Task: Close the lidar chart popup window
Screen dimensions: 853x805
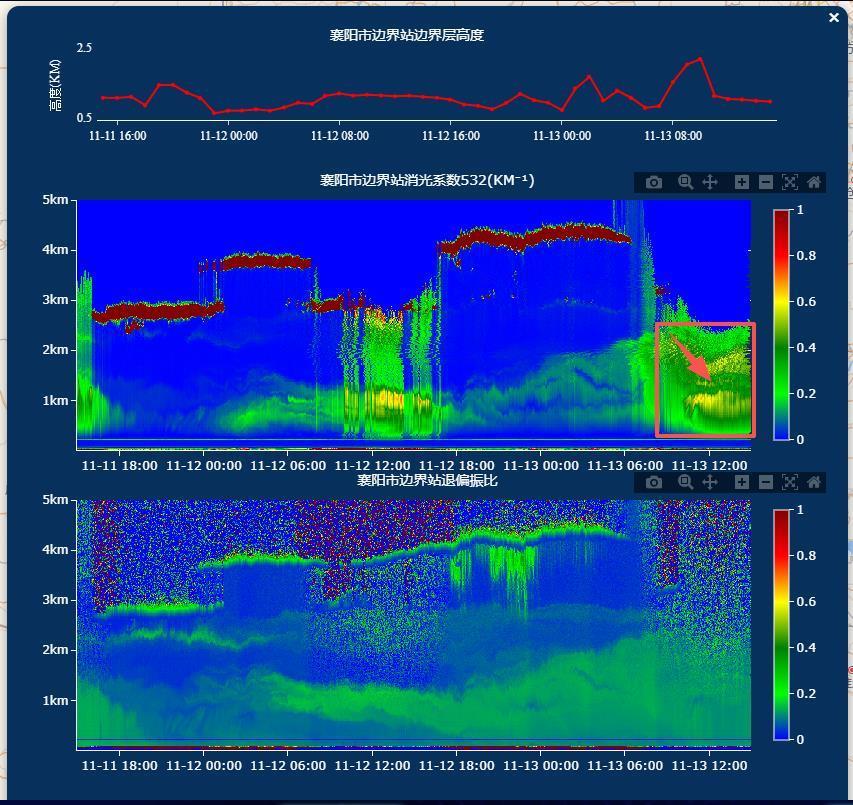Action: 834,17
